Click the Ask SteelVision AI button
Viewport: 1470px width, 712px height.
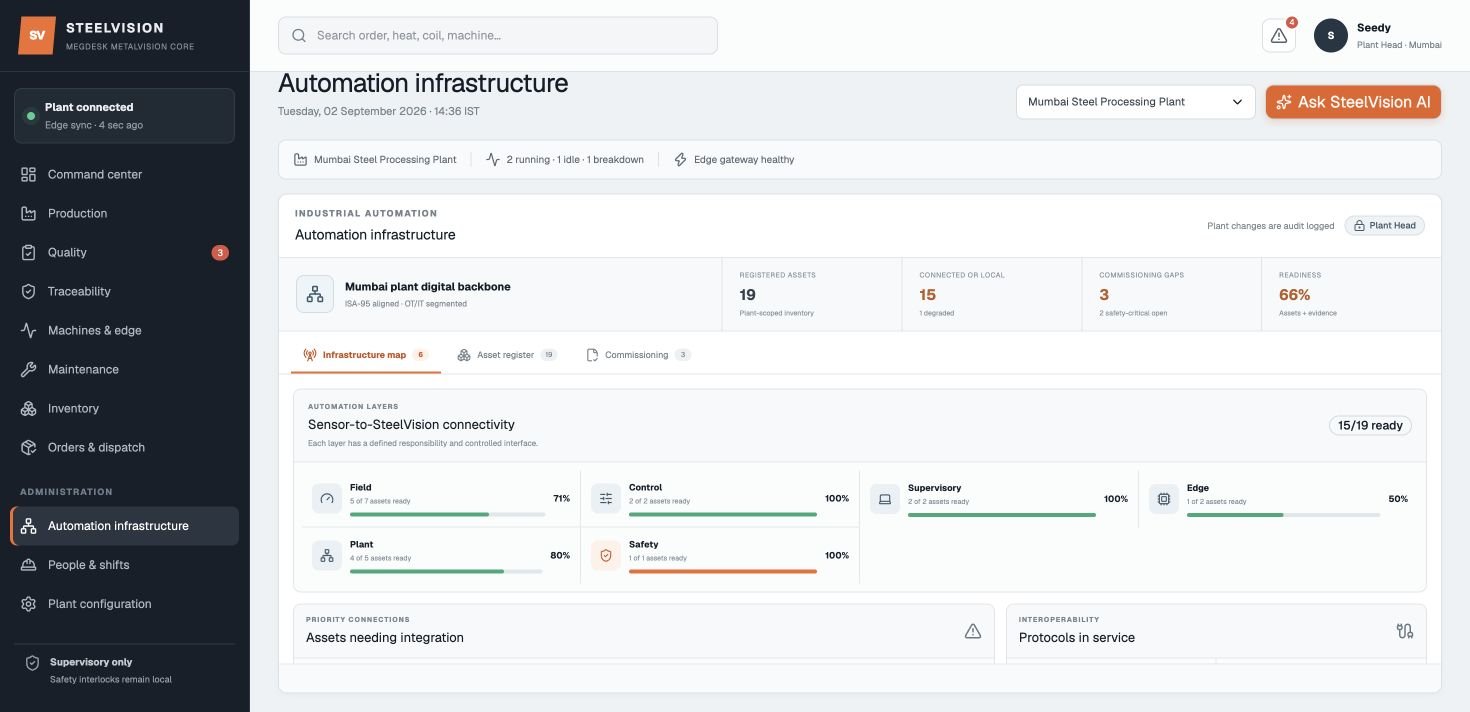coord(1353,102)
